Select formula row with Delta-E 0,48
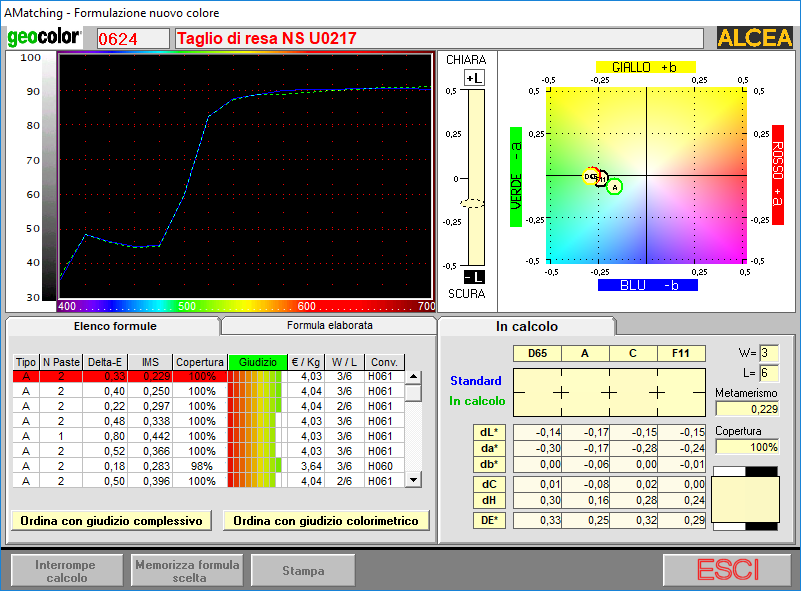The width and height of the screenshot is (801, 591). (208, 421)
